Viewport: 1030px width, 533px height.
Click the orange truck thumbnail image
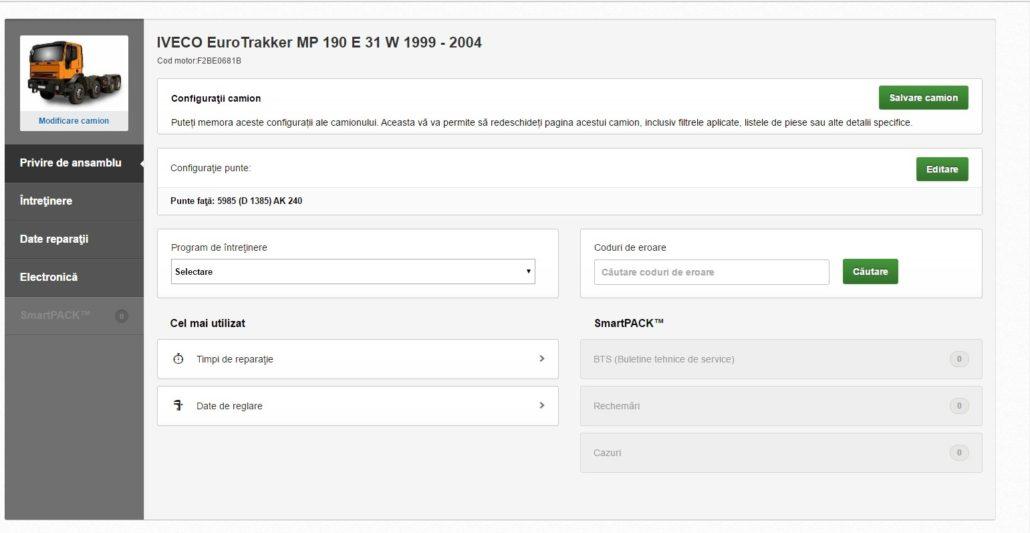click(x=74, y=72)
